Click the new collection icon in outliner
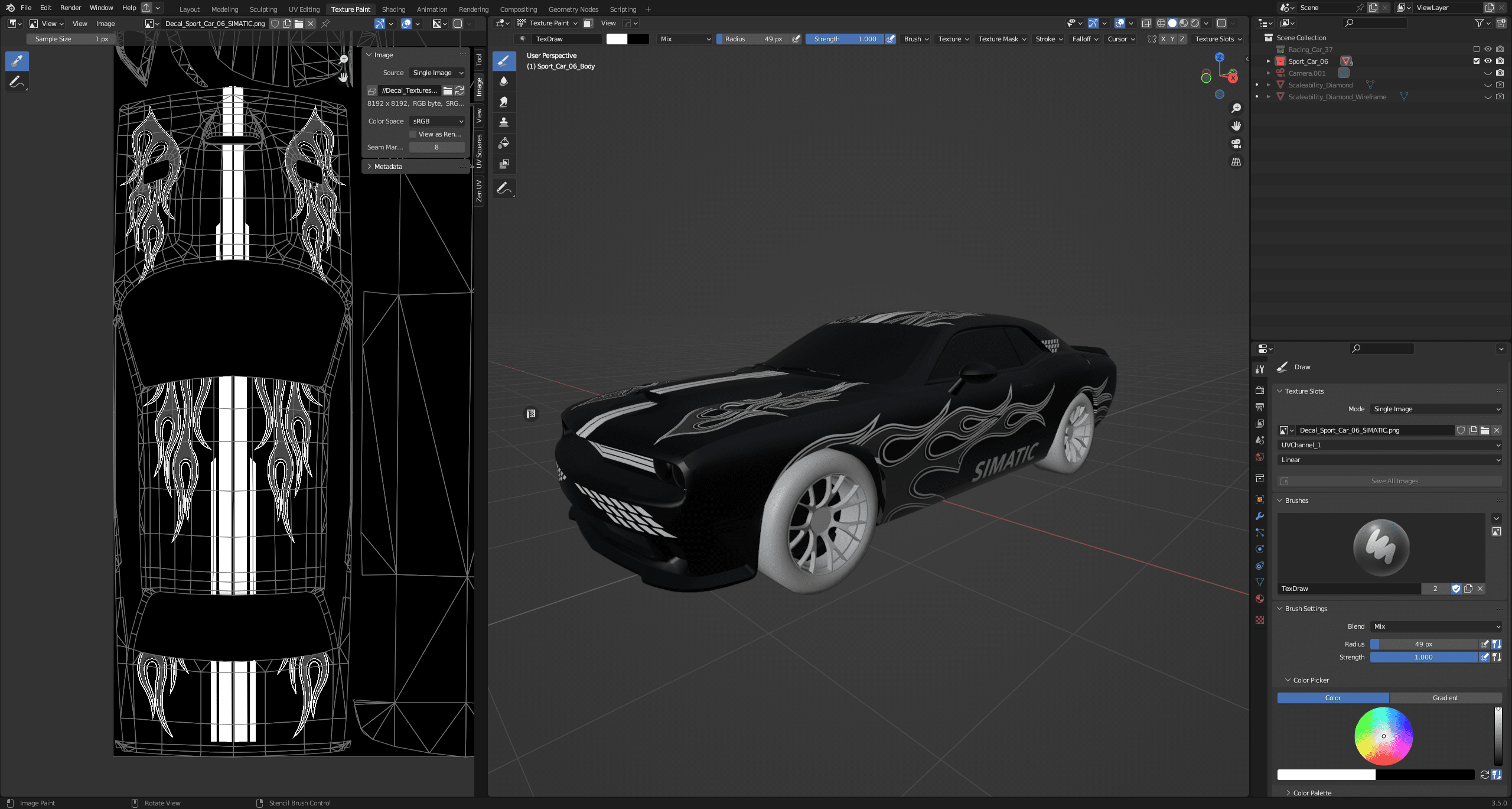This screenshot has height=809, width=1512. point(1501,23)
